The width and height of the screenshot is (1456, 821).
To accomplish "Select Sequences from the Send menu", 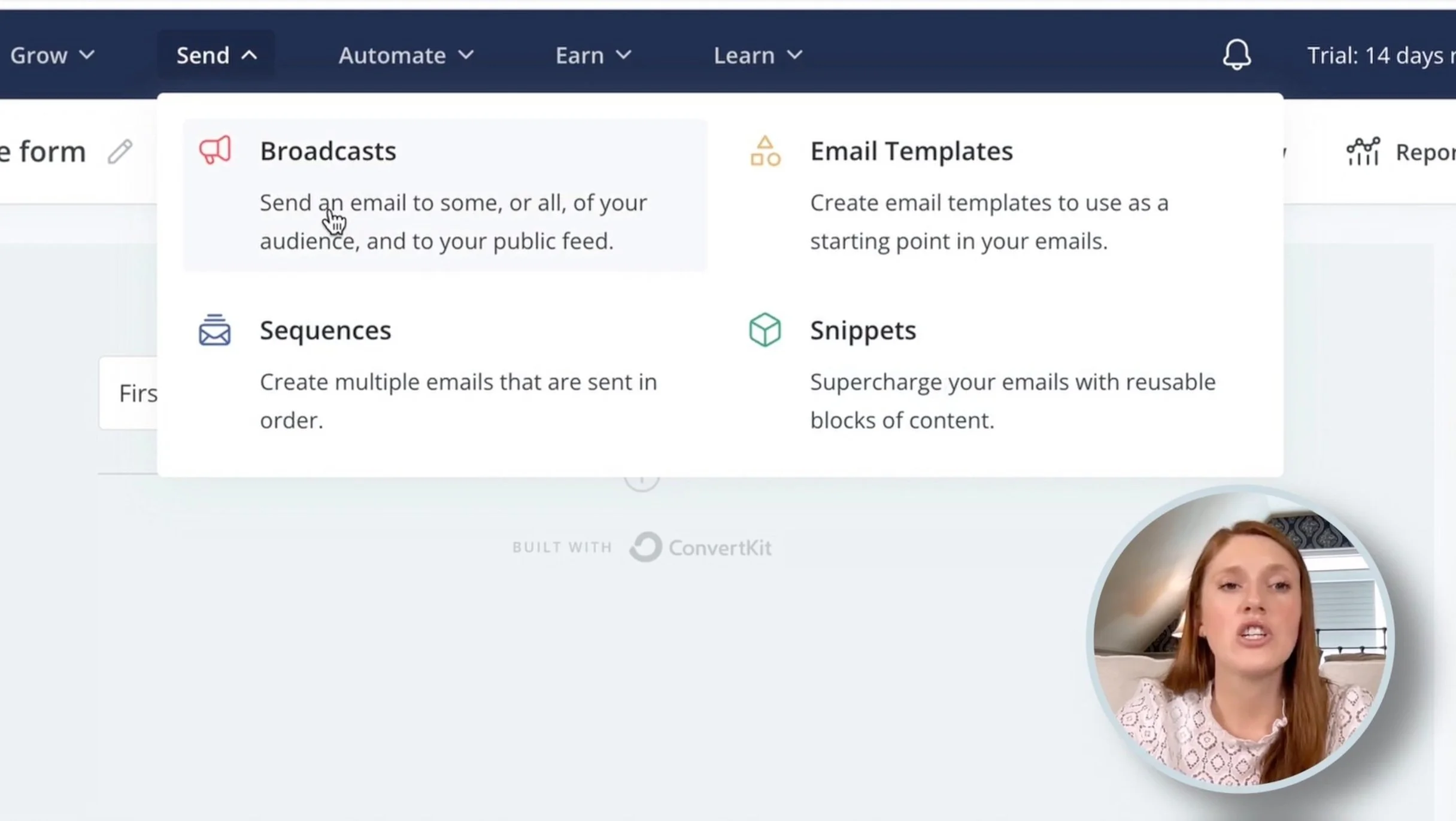I will point(326,330).
